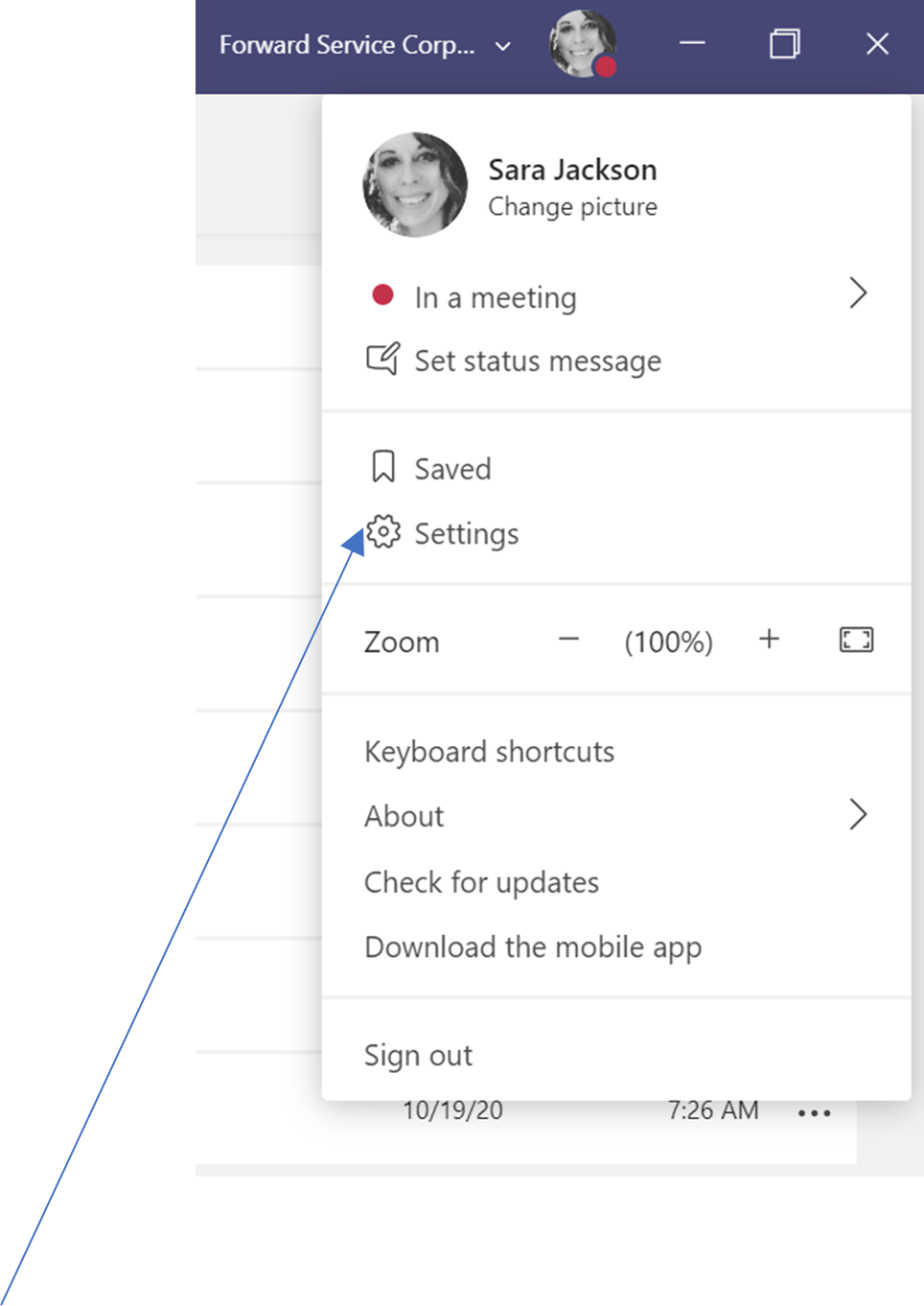Image resolution: width=924 pixels, height=1306 pixels.
Task: View Saved messages using the bookmark icon
Action: pos(382,467)
